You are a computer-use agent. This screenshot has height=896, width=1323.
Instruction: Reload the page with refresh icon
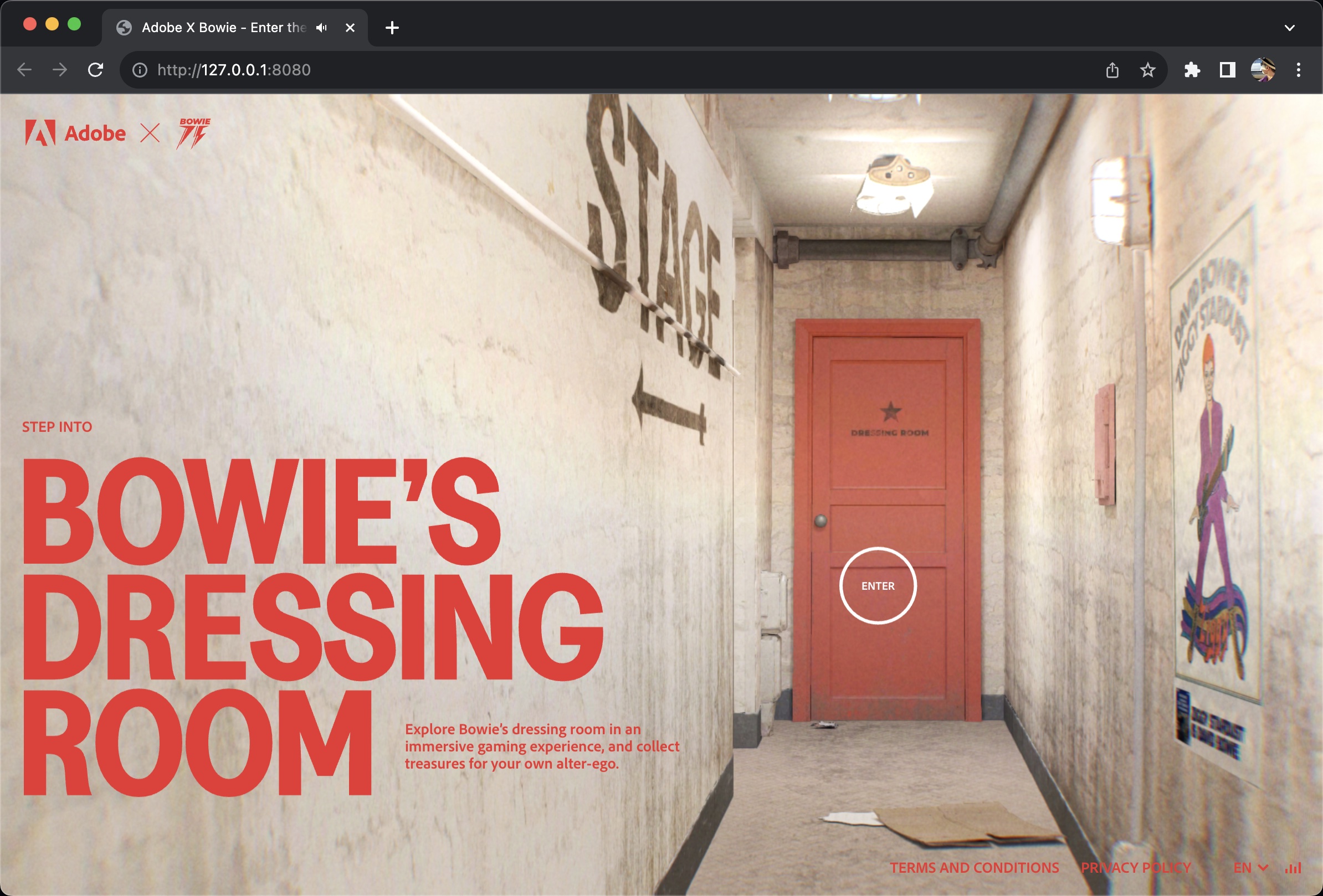tap(96, 70)
